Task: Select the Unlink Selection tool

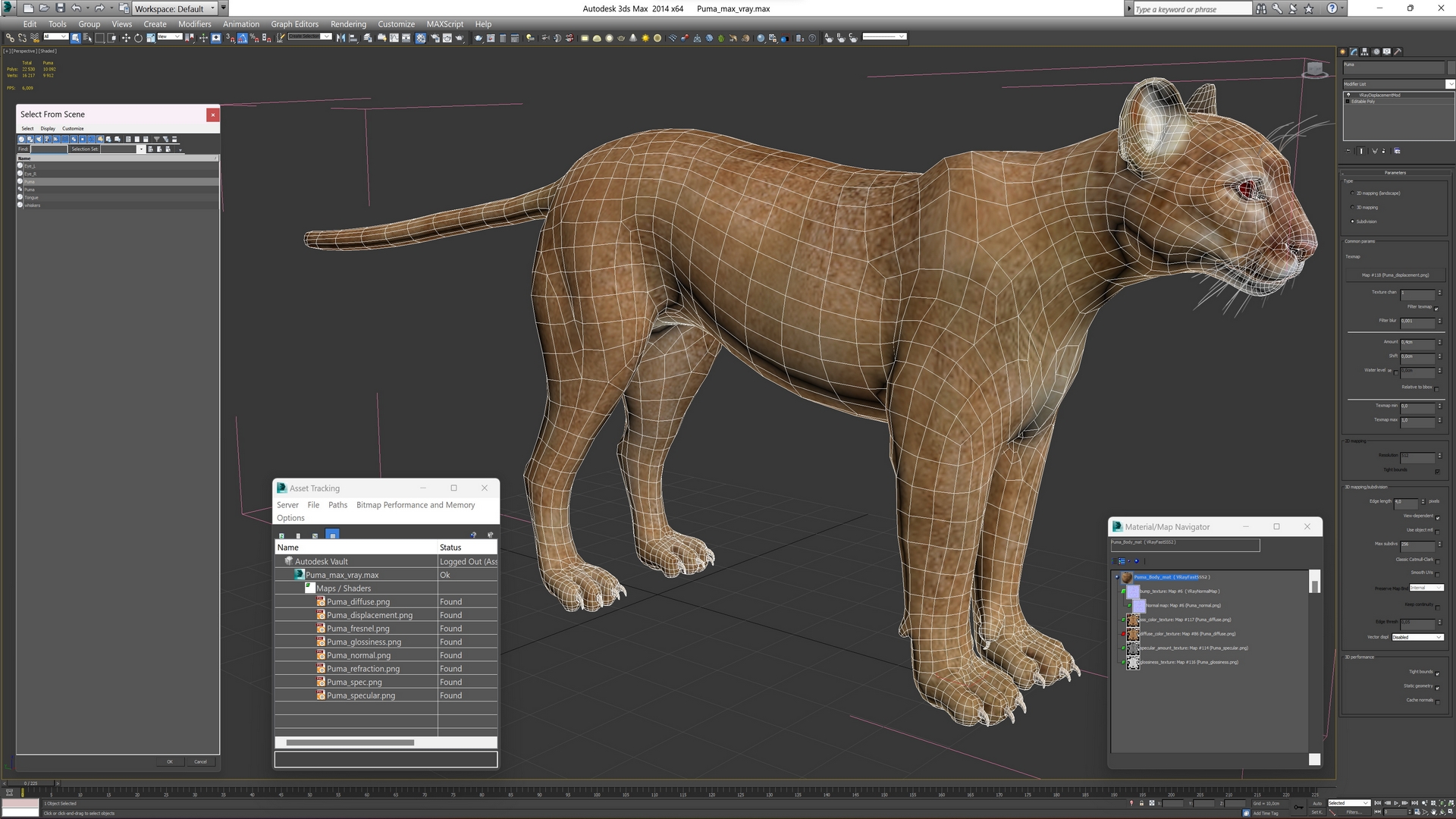Action: pos(22,37)
